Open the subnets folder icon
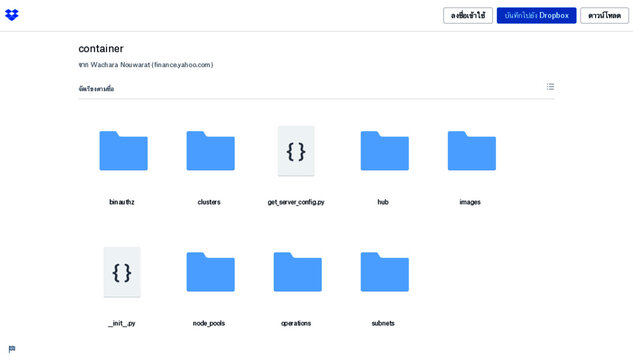This screenshot has width=633, height=360. [385, 272]
